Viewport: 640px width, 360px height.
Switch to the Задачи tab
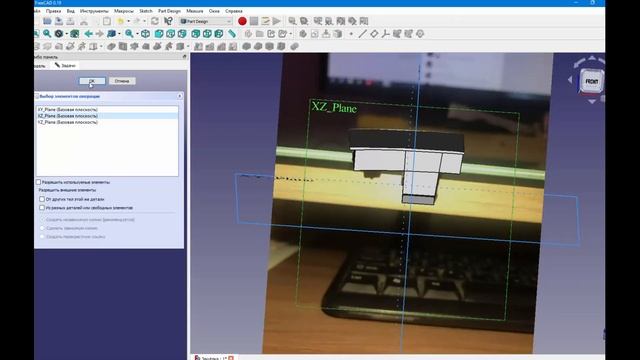[x=65, y=65]
